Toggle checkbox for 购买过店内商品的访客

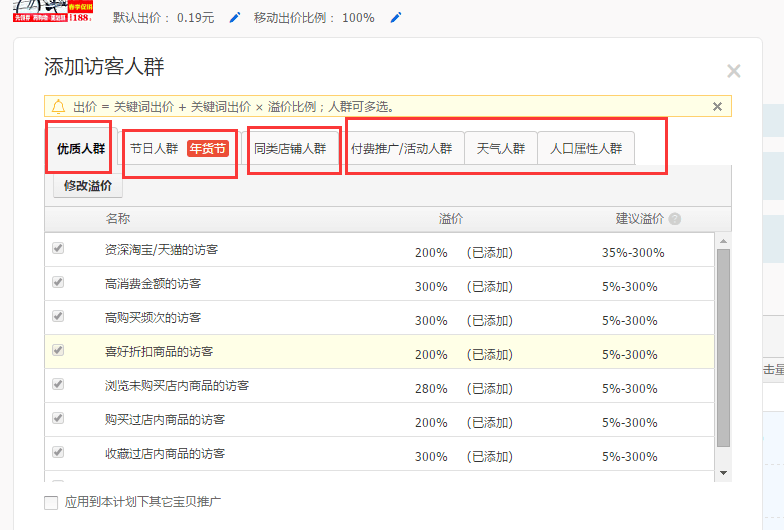point(58,418)
